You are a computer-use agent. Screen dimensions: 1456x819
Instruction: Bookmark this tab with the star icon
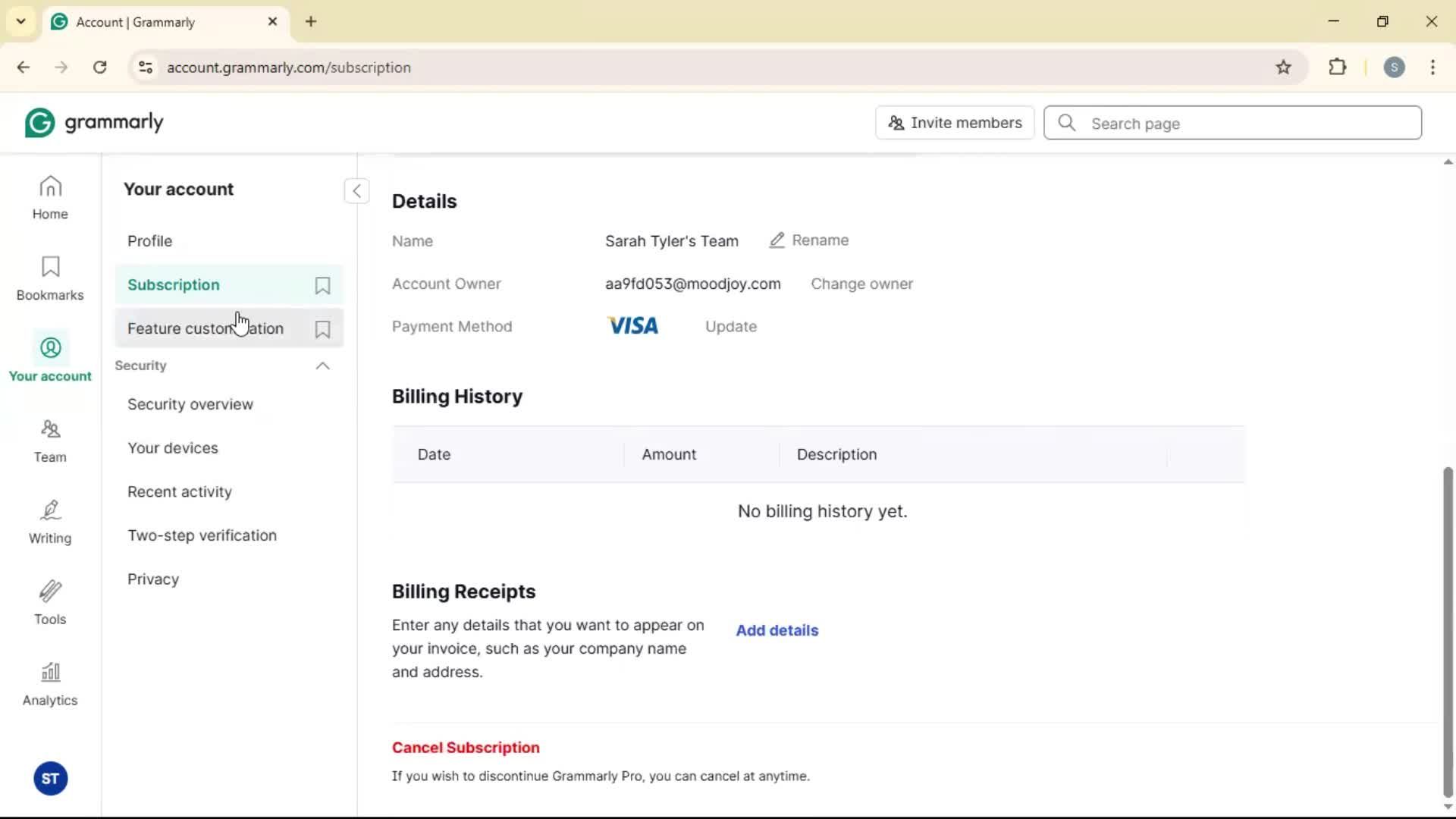tap(1283, 67)
